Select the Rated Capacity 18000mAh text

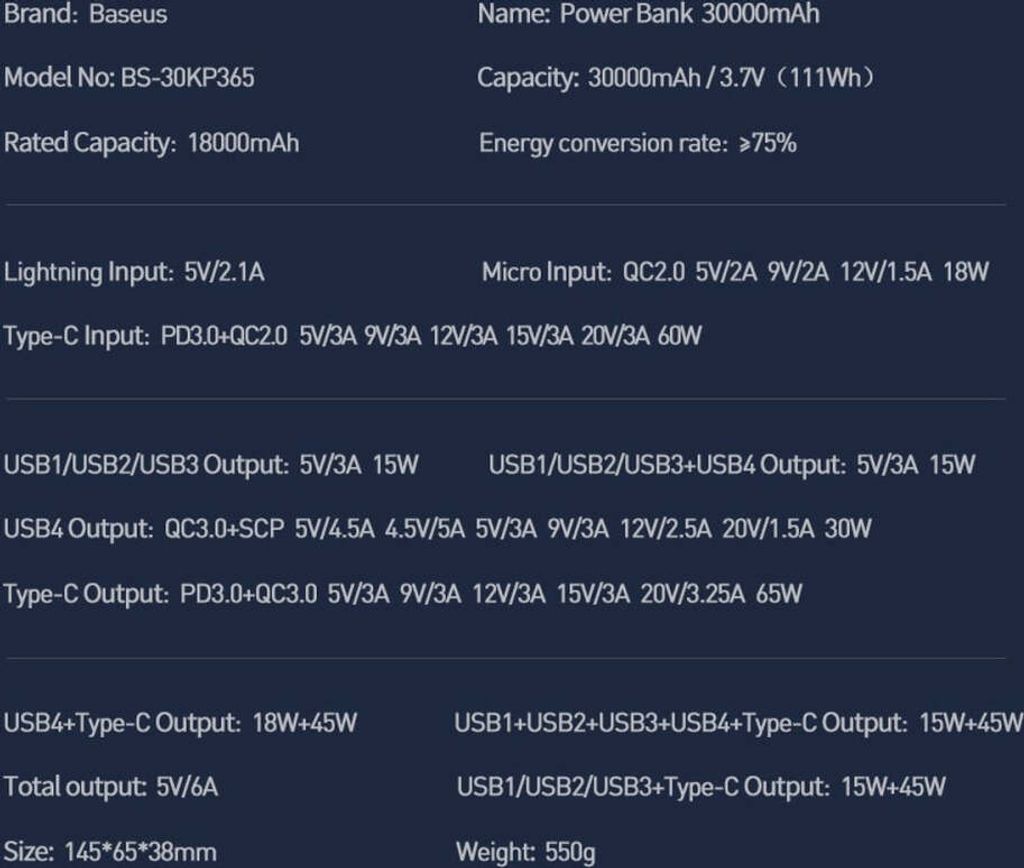point(152,143)
